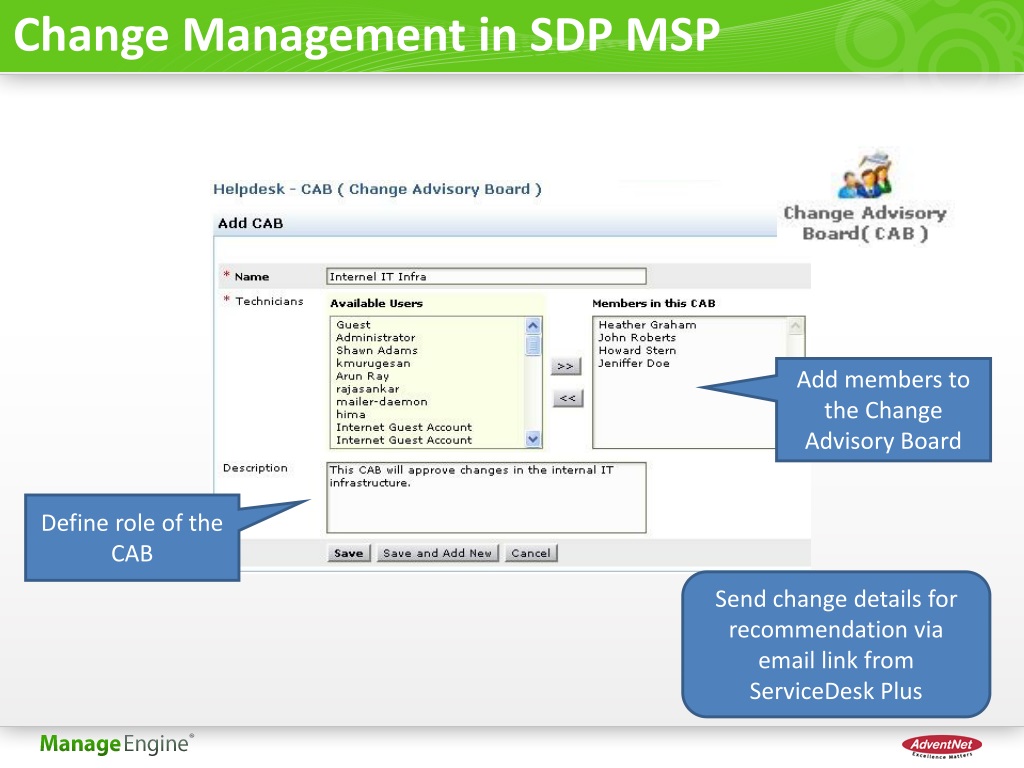This screenshot has width=1024, height=768.
Task: Select Jeniffer Doe in CAB members
Action: tap(633, 363)
